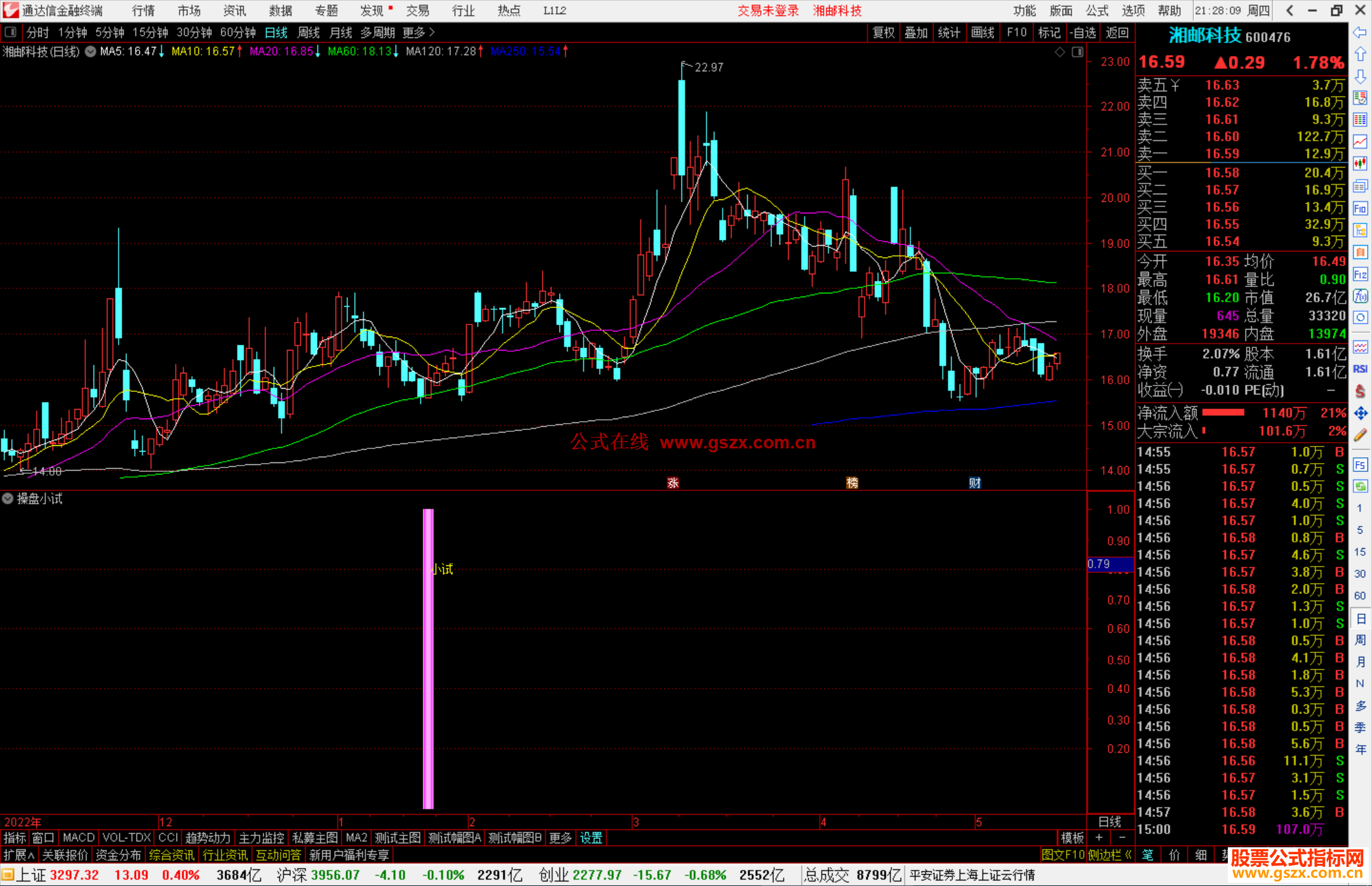
Task: Expand the 扩展 panel at bottom left
Action: [x=19, y=855]
